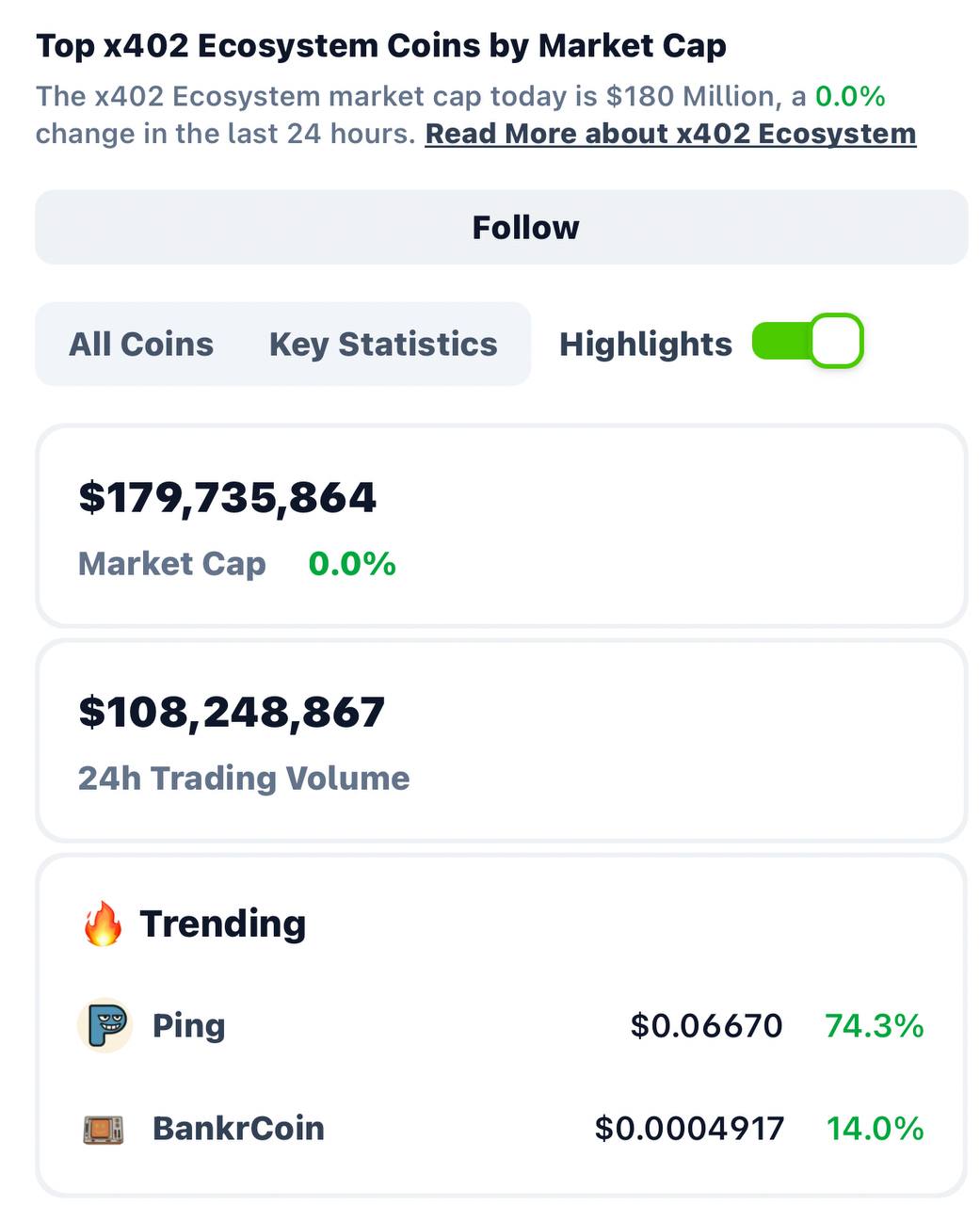
Task: Open Read More about x402 Ecosystem link
Action: (670, 134)
